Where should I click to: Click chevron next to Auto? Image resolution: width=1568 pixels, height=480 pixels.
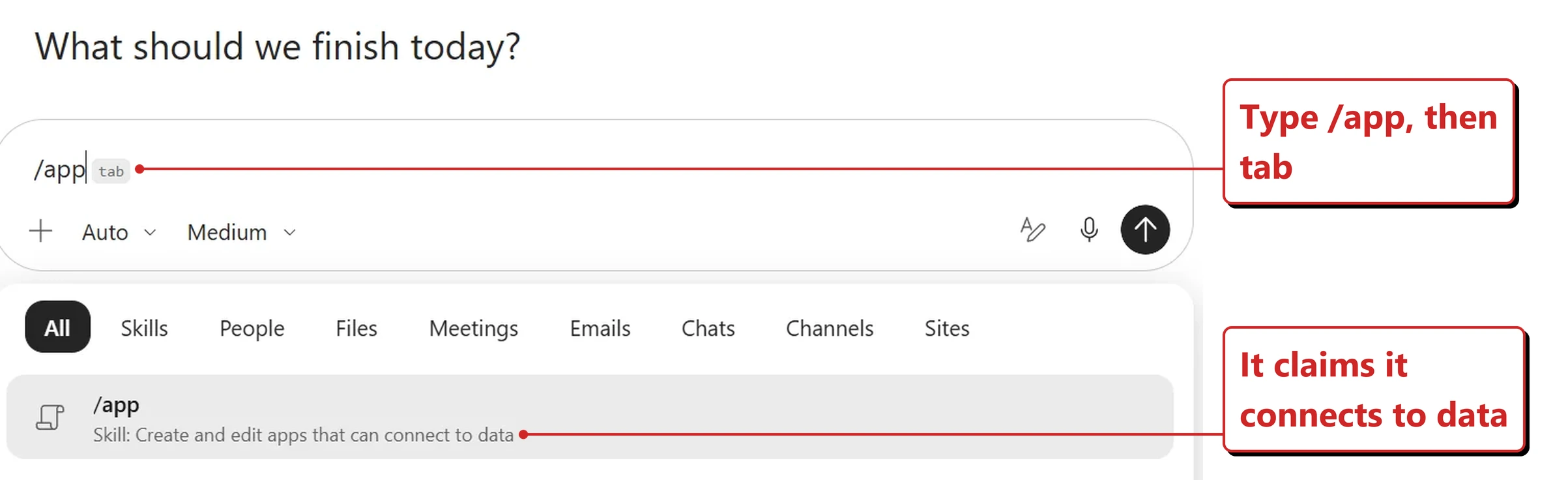[x=150, y=232]
